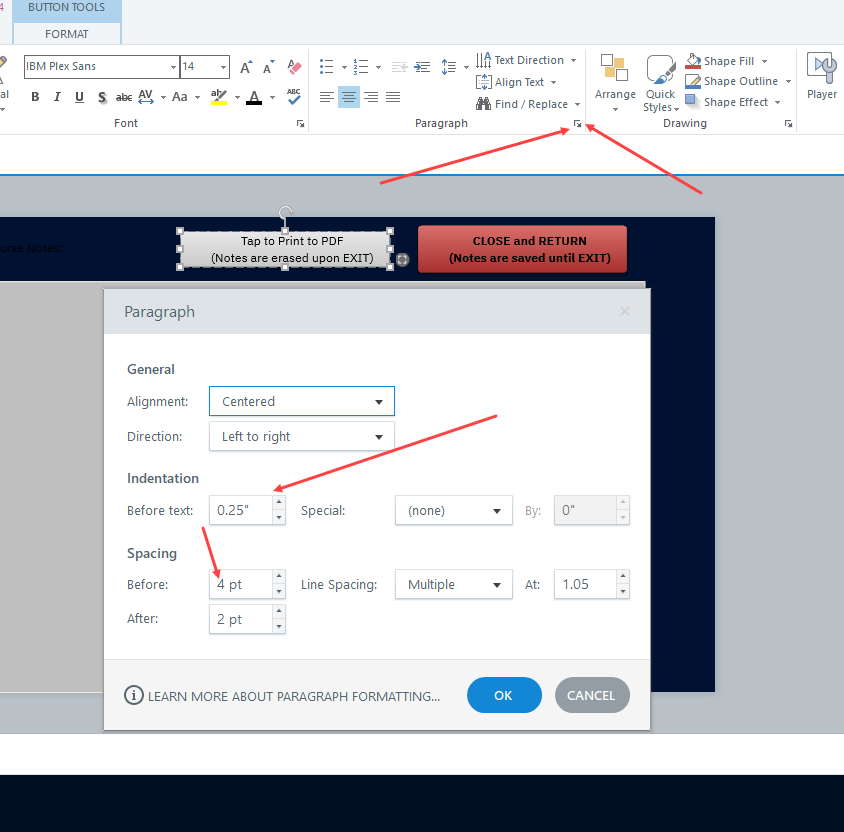Viewport: 844px width, 832px height.
Task: Select the Button Tools contextual tab
Action: coord(67,8)
